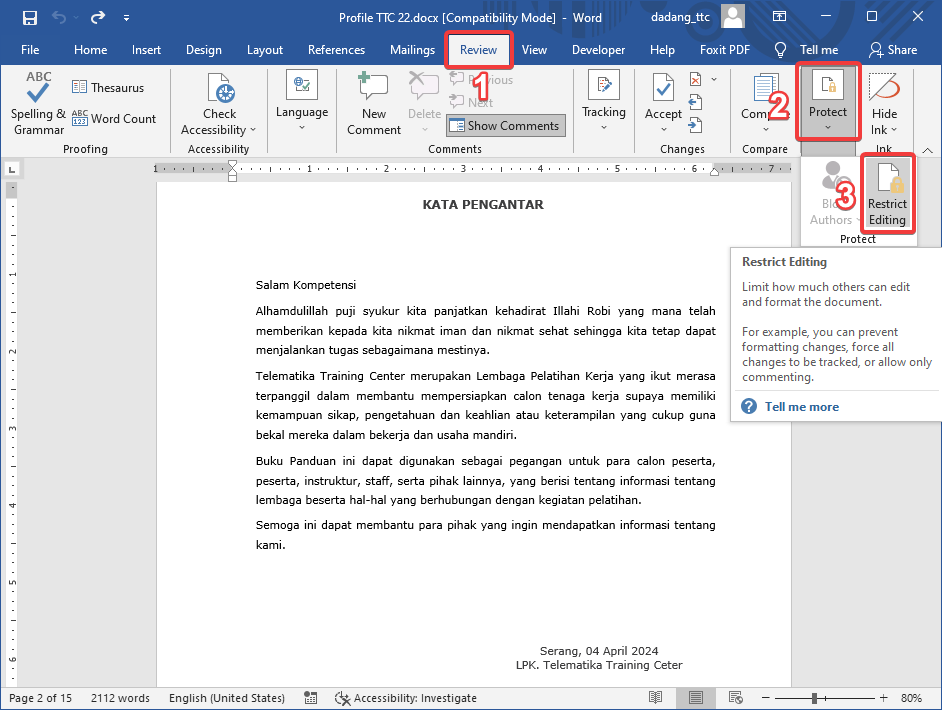Toggle the Show Comments button
The image size is (942, 710).
tap(505, 126)
